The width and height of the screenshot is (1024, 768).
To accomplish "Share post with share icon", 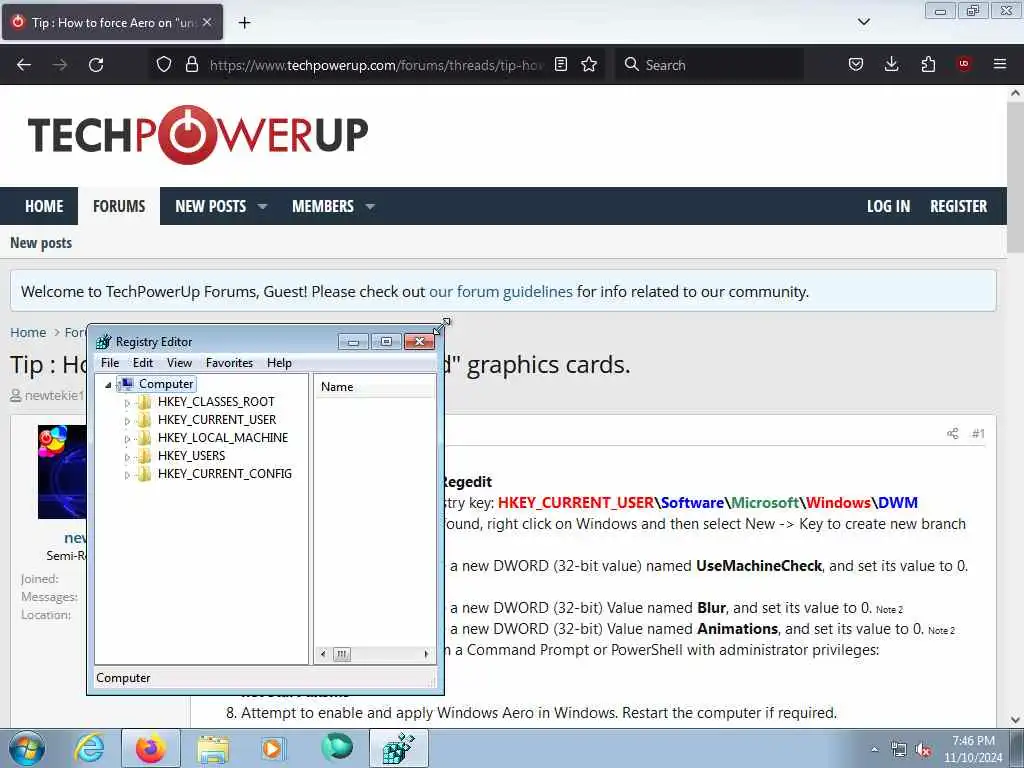I will 953,433.
